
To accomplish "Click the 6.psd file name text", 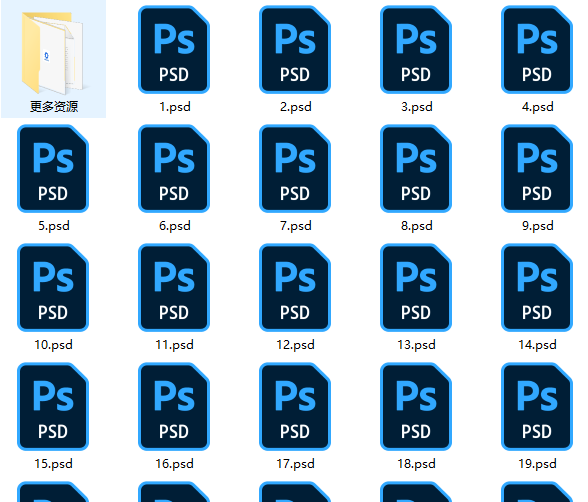I will click(x=175, y=226).
